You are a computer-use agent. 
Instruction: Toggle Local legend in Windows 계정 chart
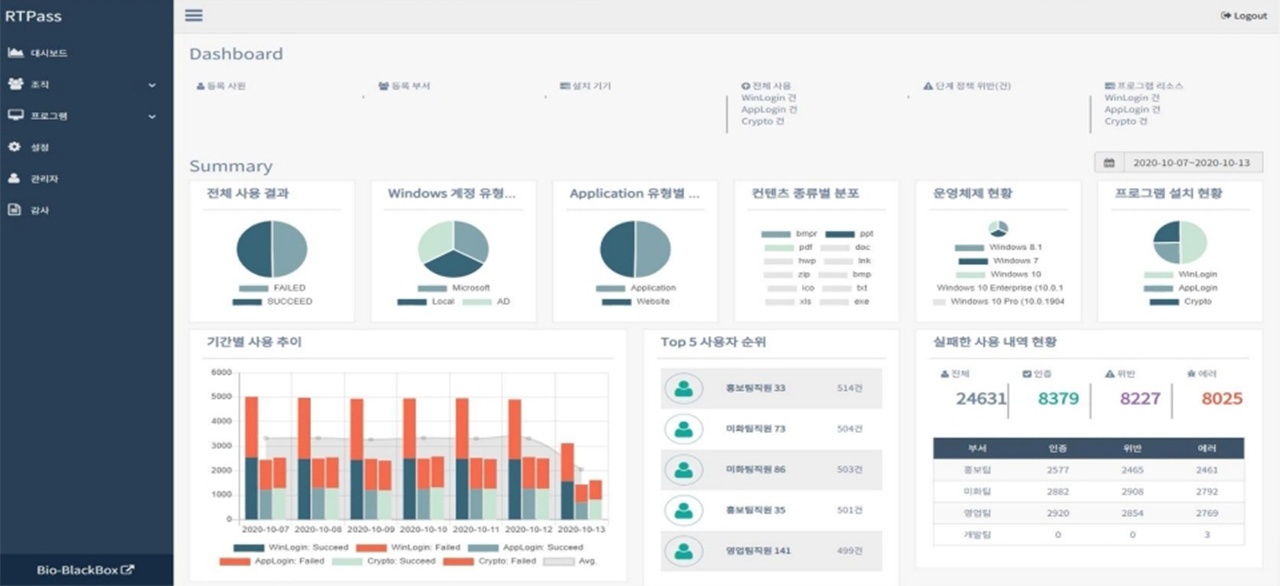pyautogui.click(x=426, y=301)
